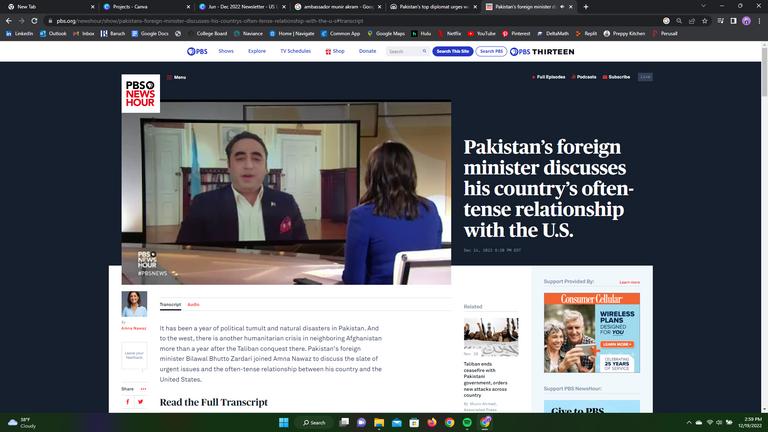Open the tab search dropdown arrow

pos(703,6)
